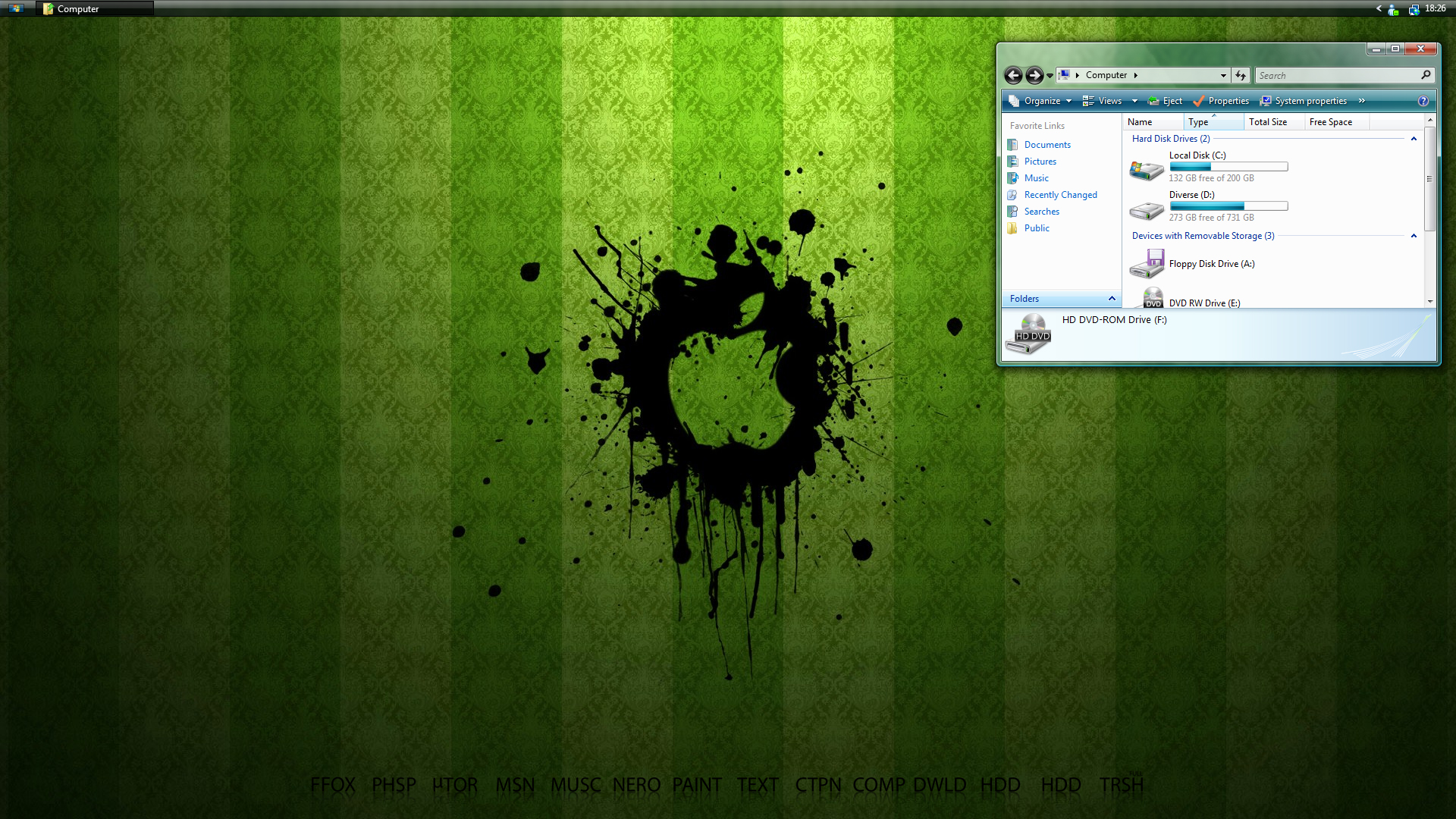Screen dimensions: 1456x819
Task: Click the Eject toolbar button
Action: click(1163, 101)
